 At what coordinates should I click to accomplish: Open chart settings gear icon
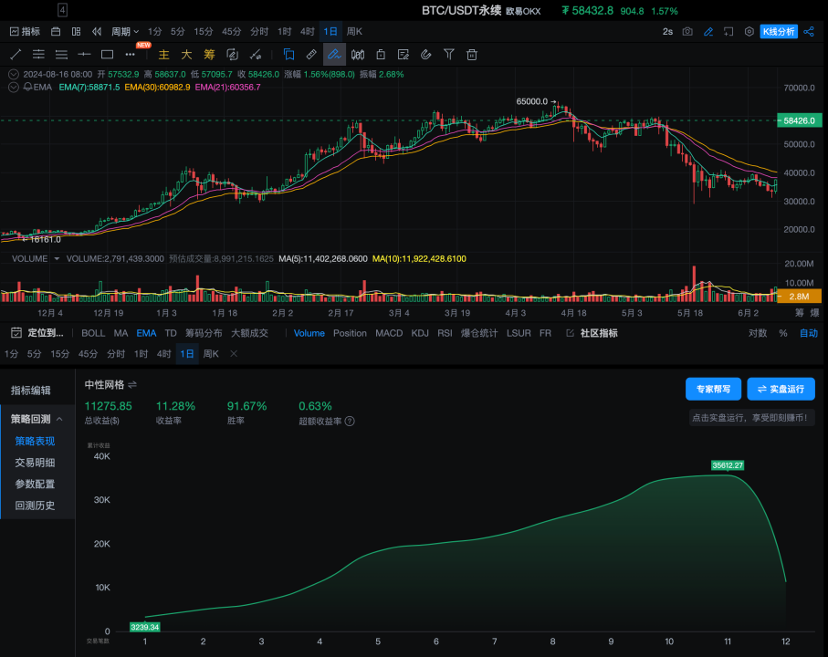(749, 32)
